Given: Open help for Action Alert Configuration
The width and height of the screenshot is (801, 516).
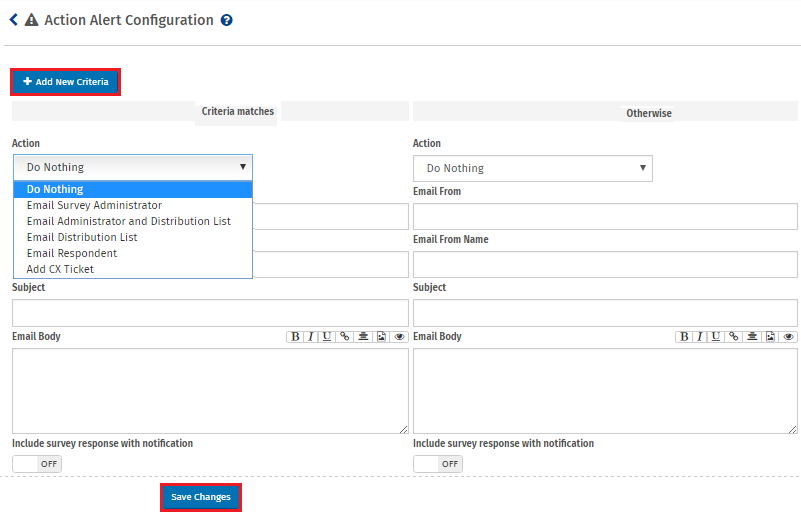Looking at the screenshot, I should (x=226, y=20).
